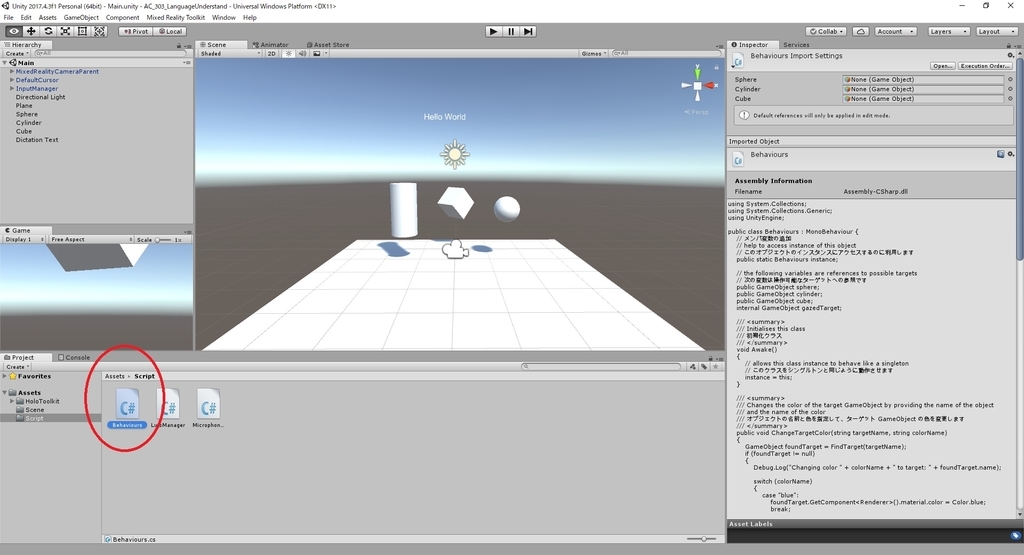
Task: Click the Play button
Action: click(x=494, y=31)
